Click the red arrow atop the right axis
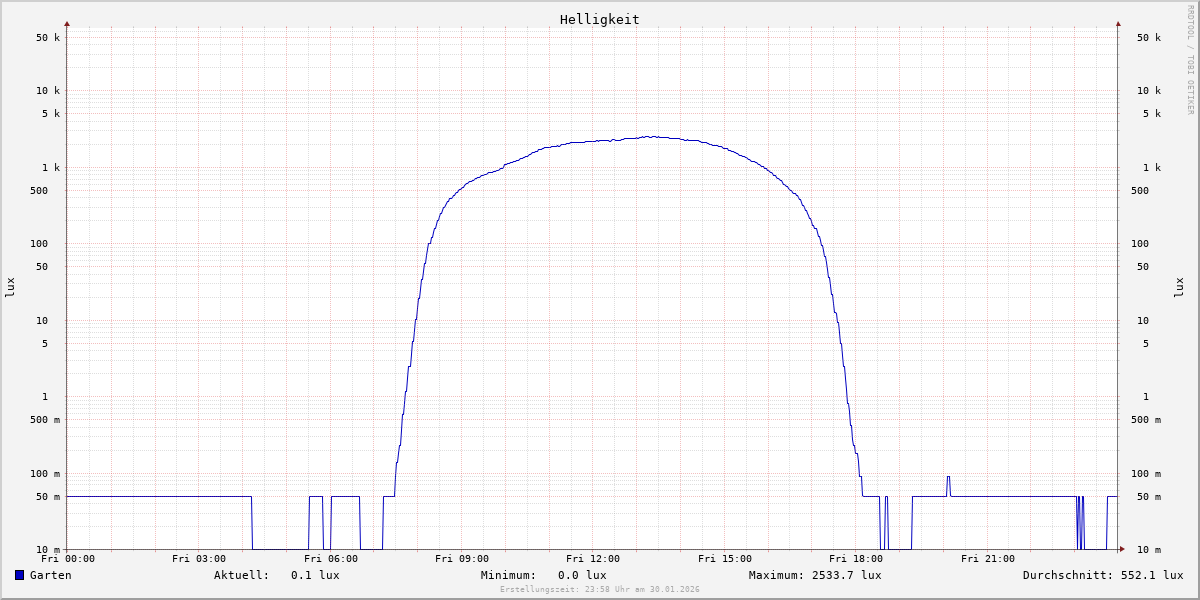 (x=1118, y=23)
